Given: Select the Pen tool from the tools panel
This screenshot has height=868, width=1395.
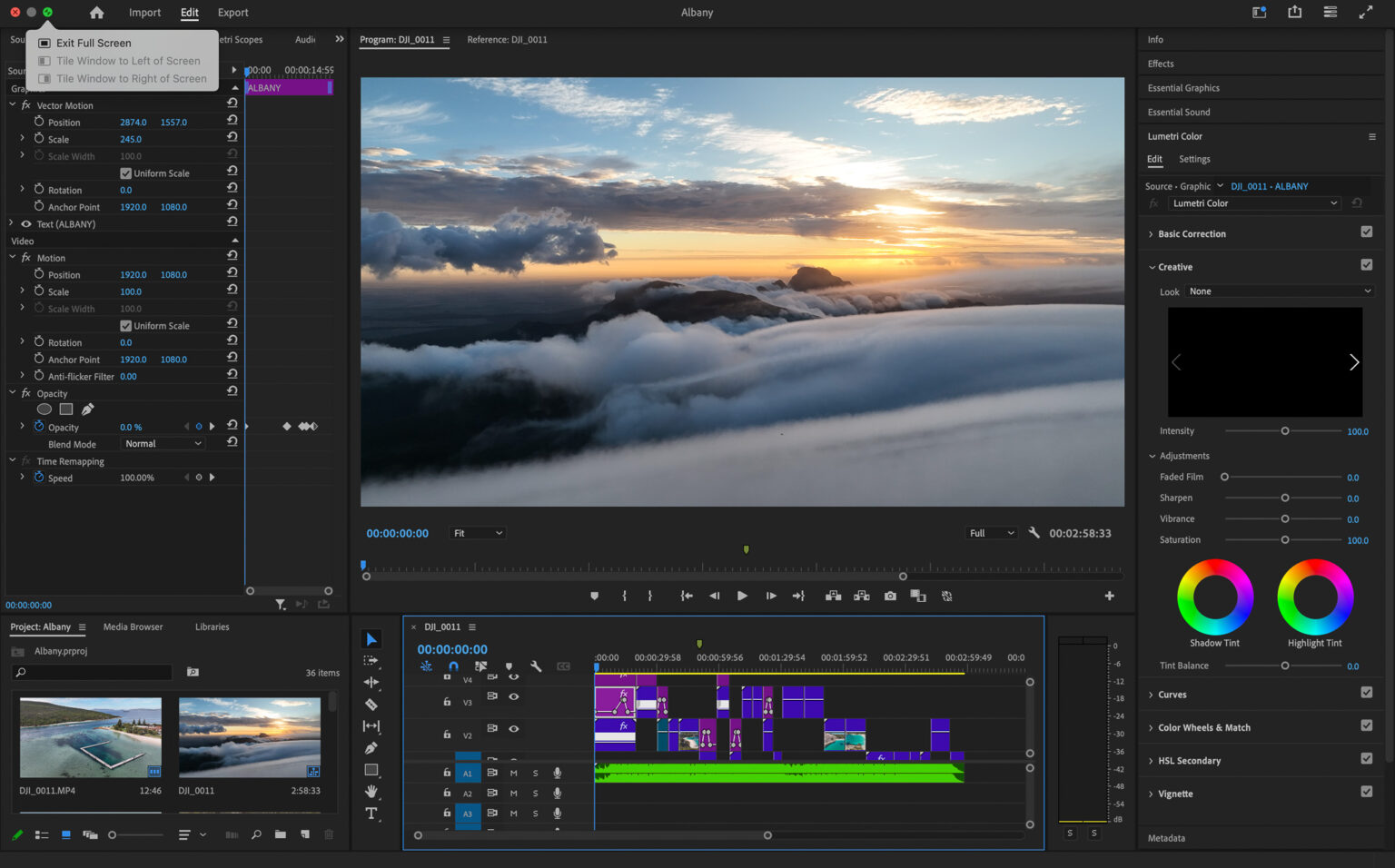Looking at the screenshot, I should [x=371, y=748].
